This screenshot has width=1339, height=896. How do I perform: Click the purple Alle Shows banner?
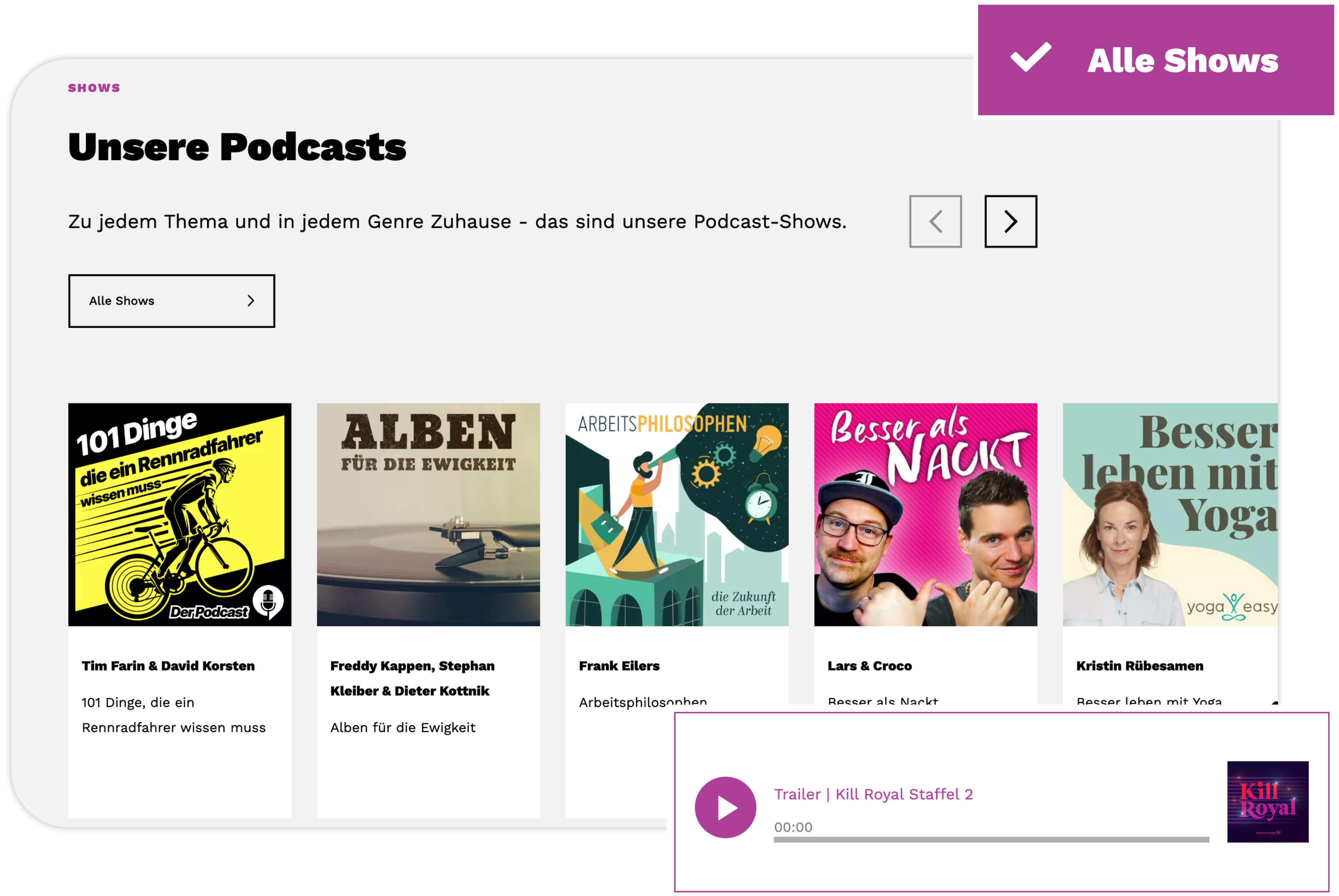1156,60
